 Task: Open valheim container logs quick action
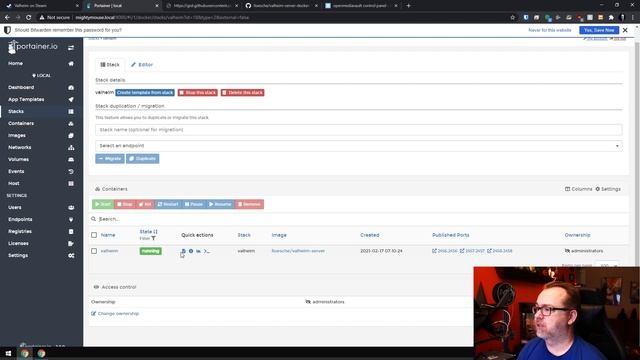pyautogui.click(x=183, y=251)
